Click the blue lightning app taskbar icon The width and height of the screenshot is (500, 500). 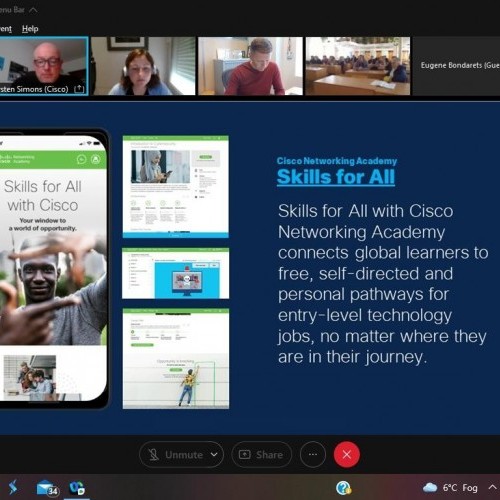[13, 488]
